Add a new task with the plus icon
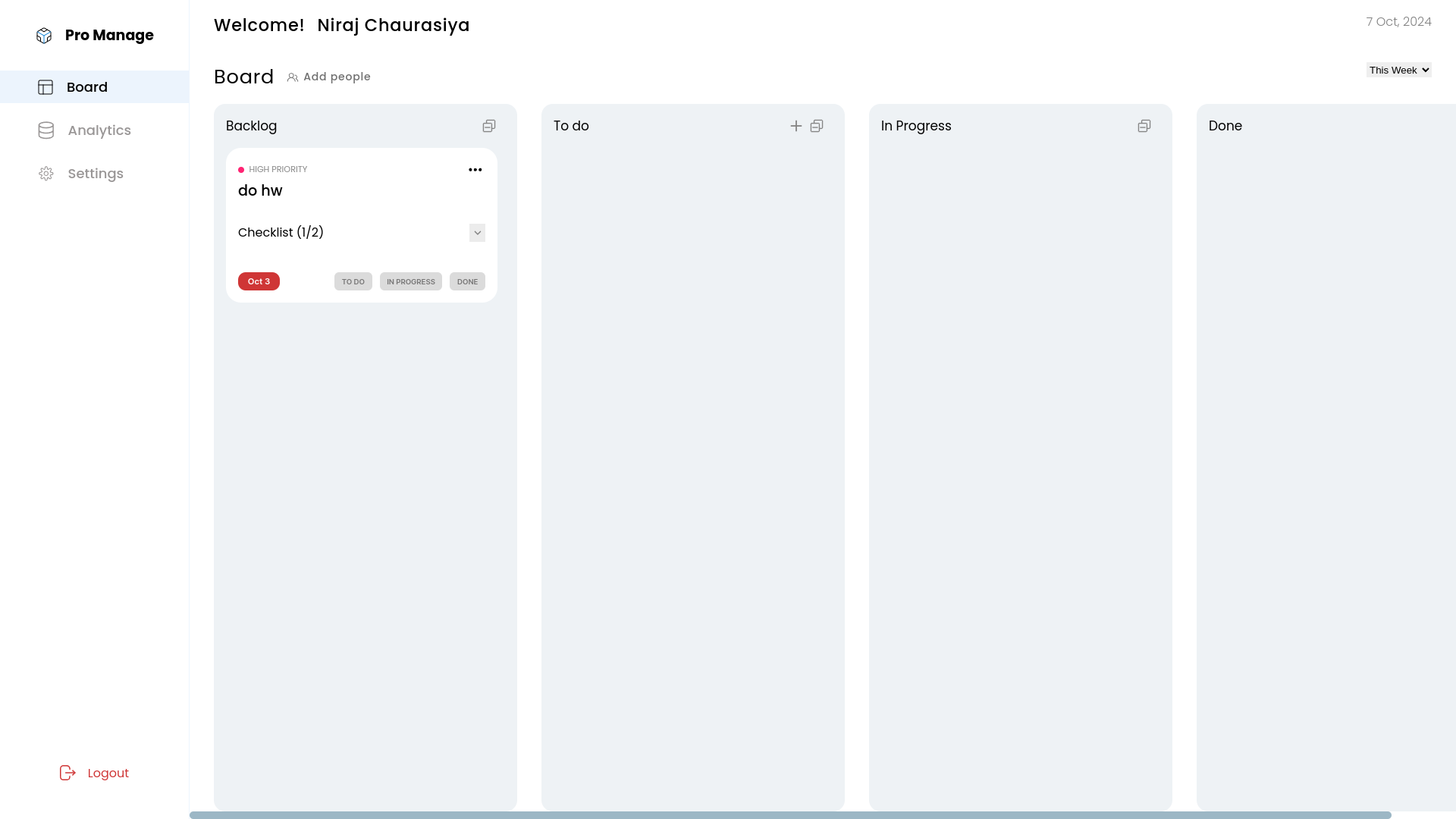Viewport: 1456px width, 819px height. (x=795, y=125)
